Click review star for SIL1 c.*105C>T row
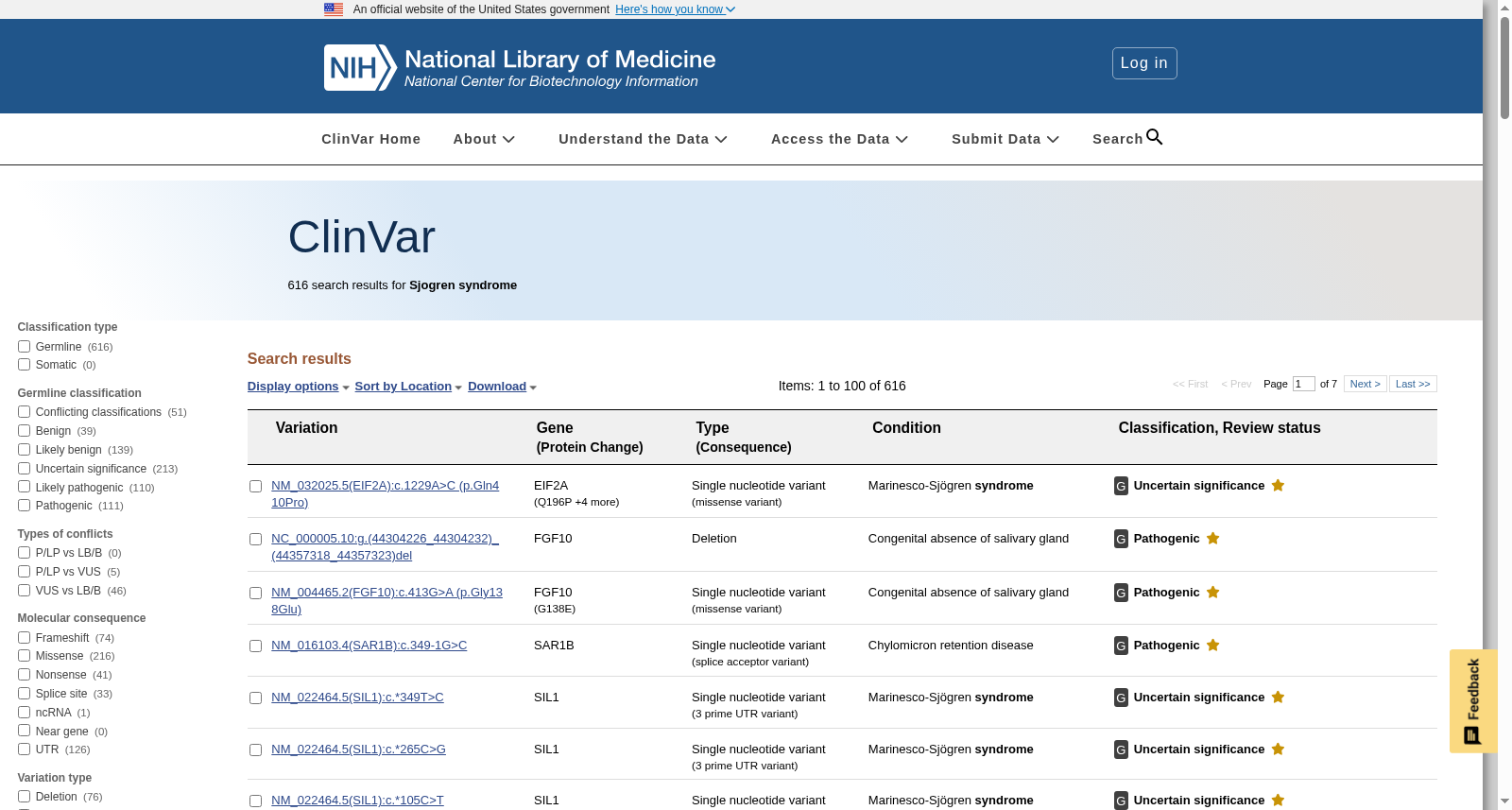This screenshot has height=810, width=1512. pos(1278,801)
